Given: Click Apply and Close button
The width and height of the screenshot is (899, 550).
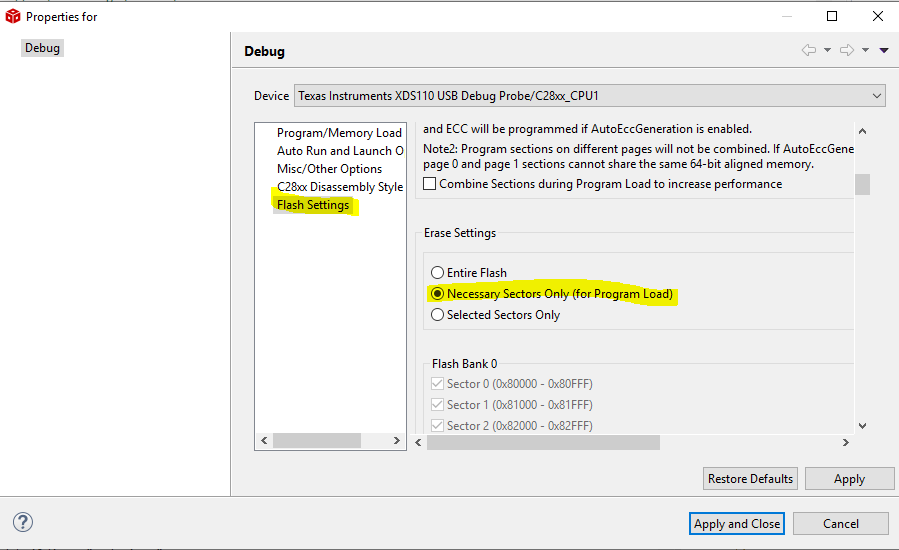Looking at the screenshot, I should pyautogui.click(x=737, y=524).
